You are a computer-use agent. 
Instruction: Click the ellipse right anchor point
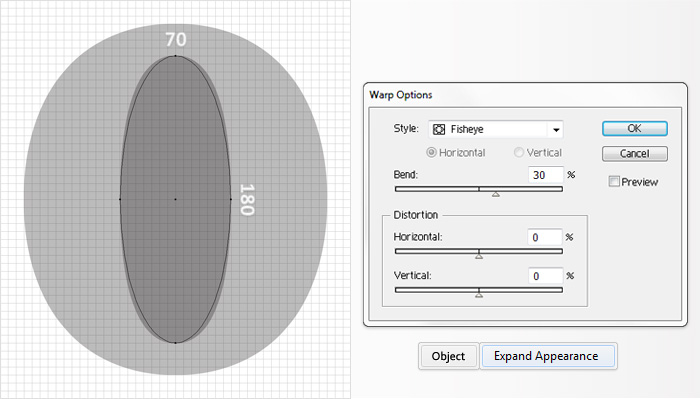click(x=231, y=199)
